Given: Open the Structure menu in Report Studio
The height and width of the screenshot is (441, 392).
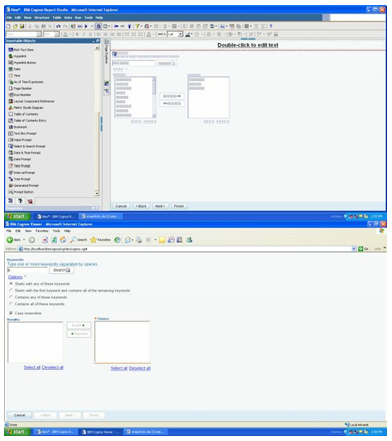Looking at the screenshot, I should 42,18.
